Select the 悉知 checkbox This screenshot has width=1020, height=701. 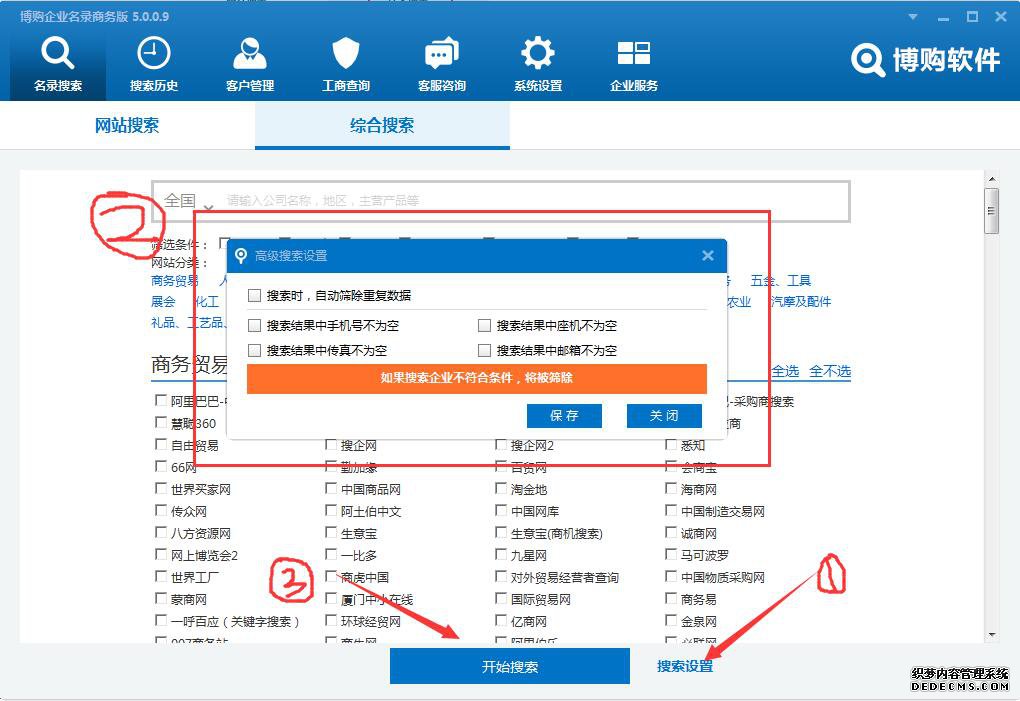point(671,445)
